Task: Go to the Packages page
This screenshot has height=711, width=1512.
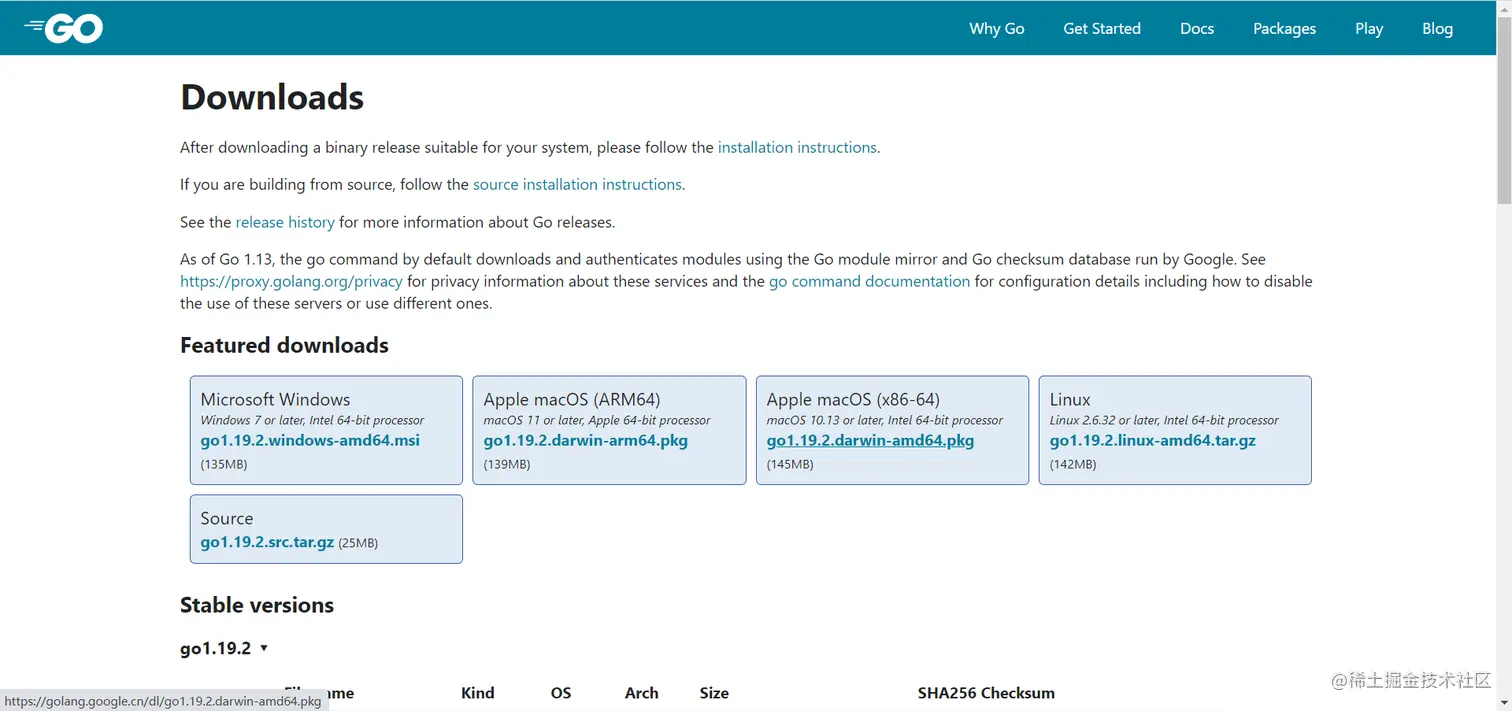Action: click(x=1284, y=28)
